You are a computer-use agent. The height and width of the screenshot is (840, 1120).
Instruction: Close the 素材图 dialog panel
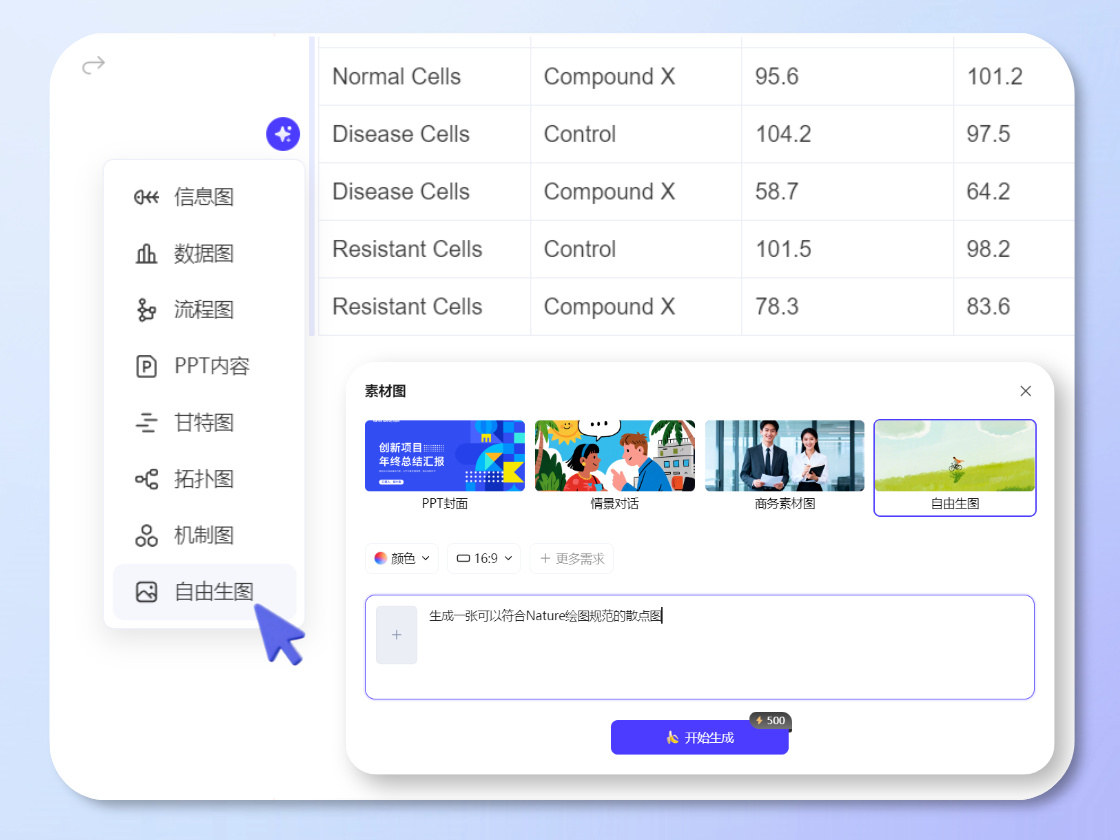coord(1025,391)
